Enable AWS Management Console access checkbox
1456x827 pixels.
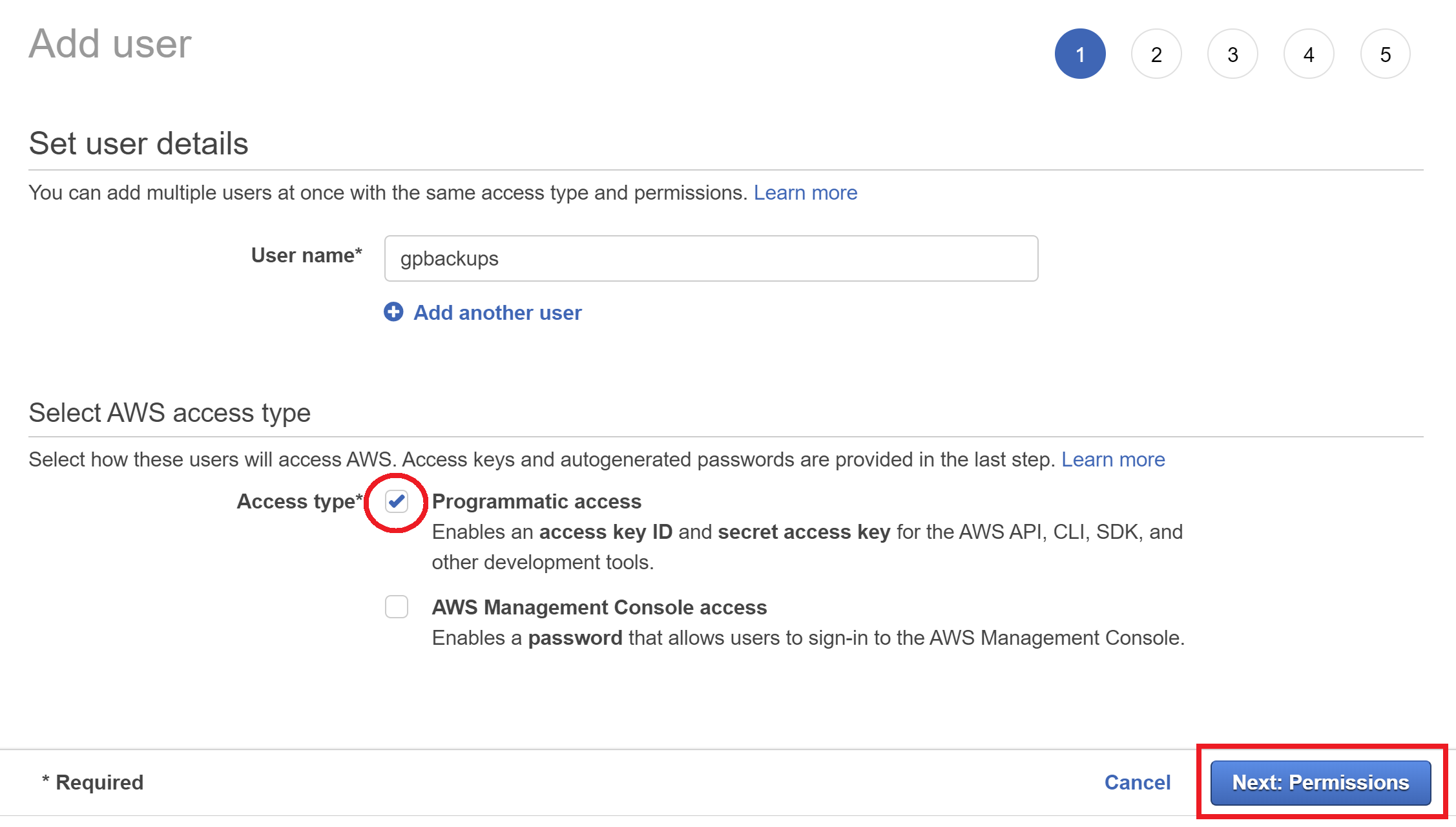pos(397,607)
